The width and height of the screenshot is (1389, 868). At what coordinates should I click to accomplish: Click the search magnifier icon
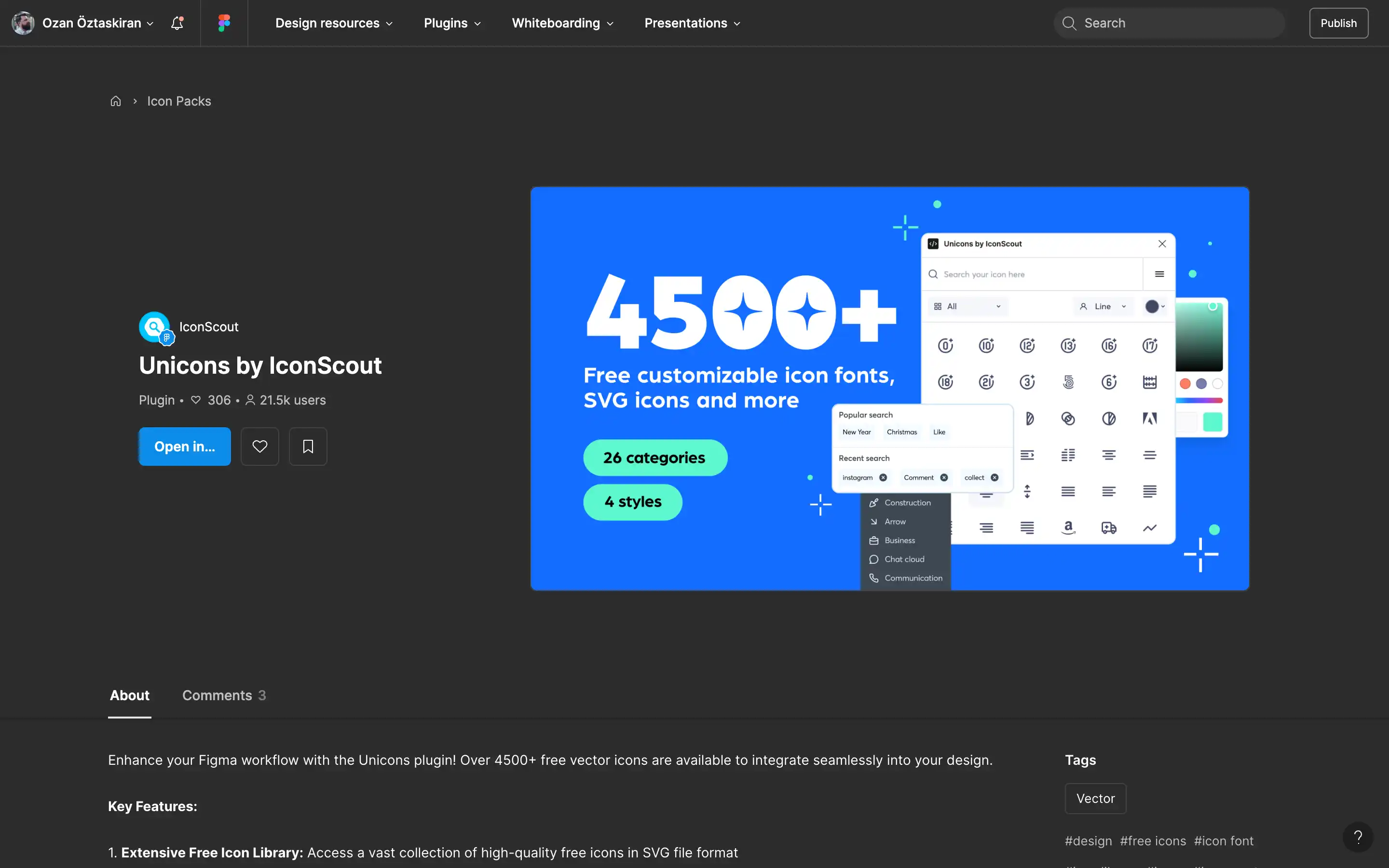1069,23
